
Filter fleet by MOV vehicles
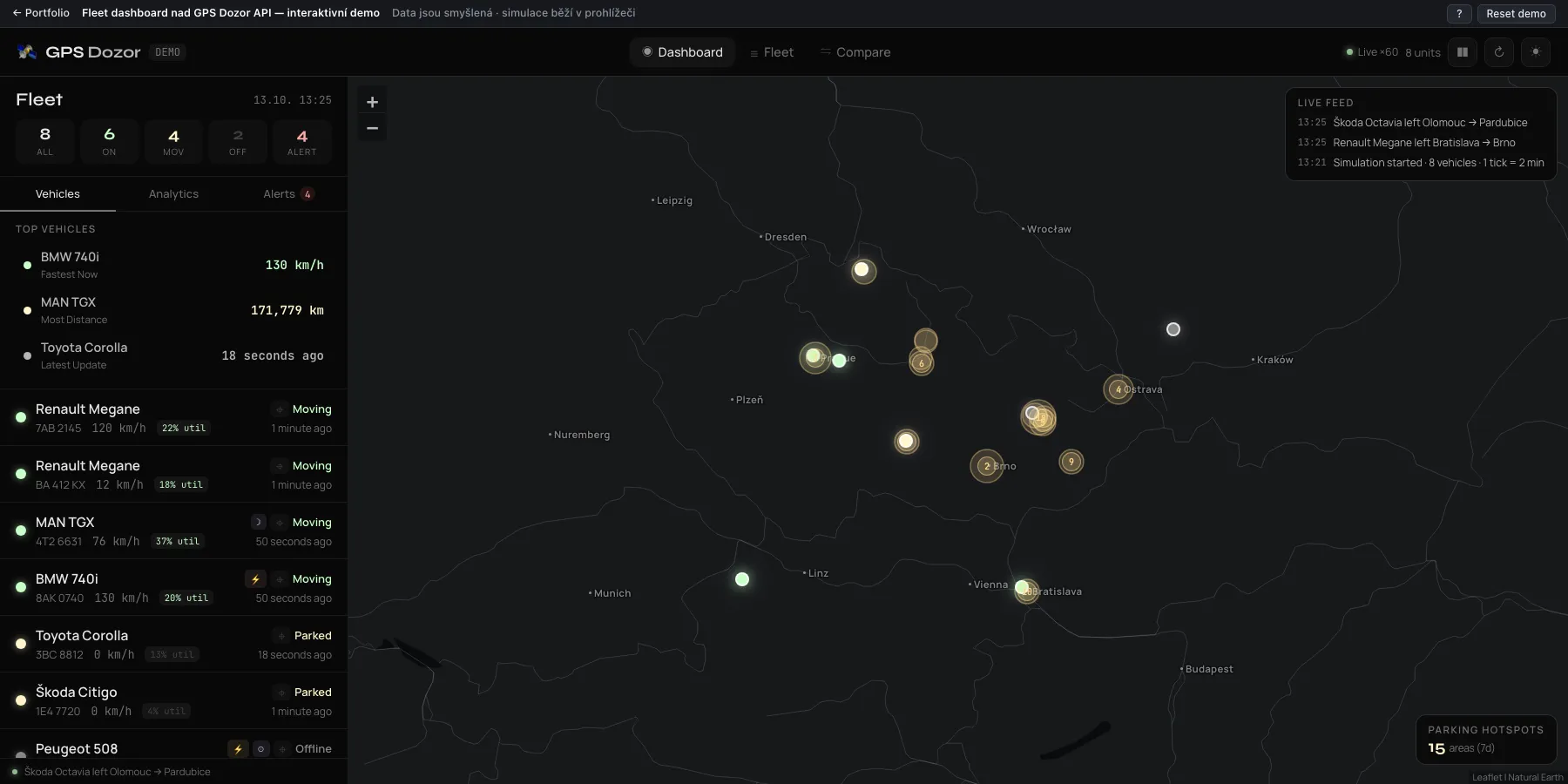coord(173,141)
